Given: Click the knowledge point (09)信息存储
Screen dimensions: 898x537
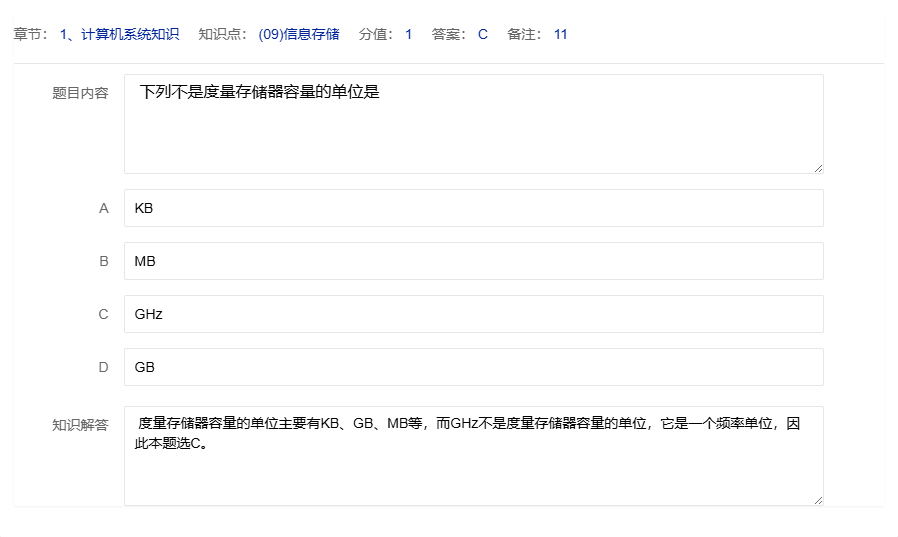Looking at the screenshot, I should 298,34.
